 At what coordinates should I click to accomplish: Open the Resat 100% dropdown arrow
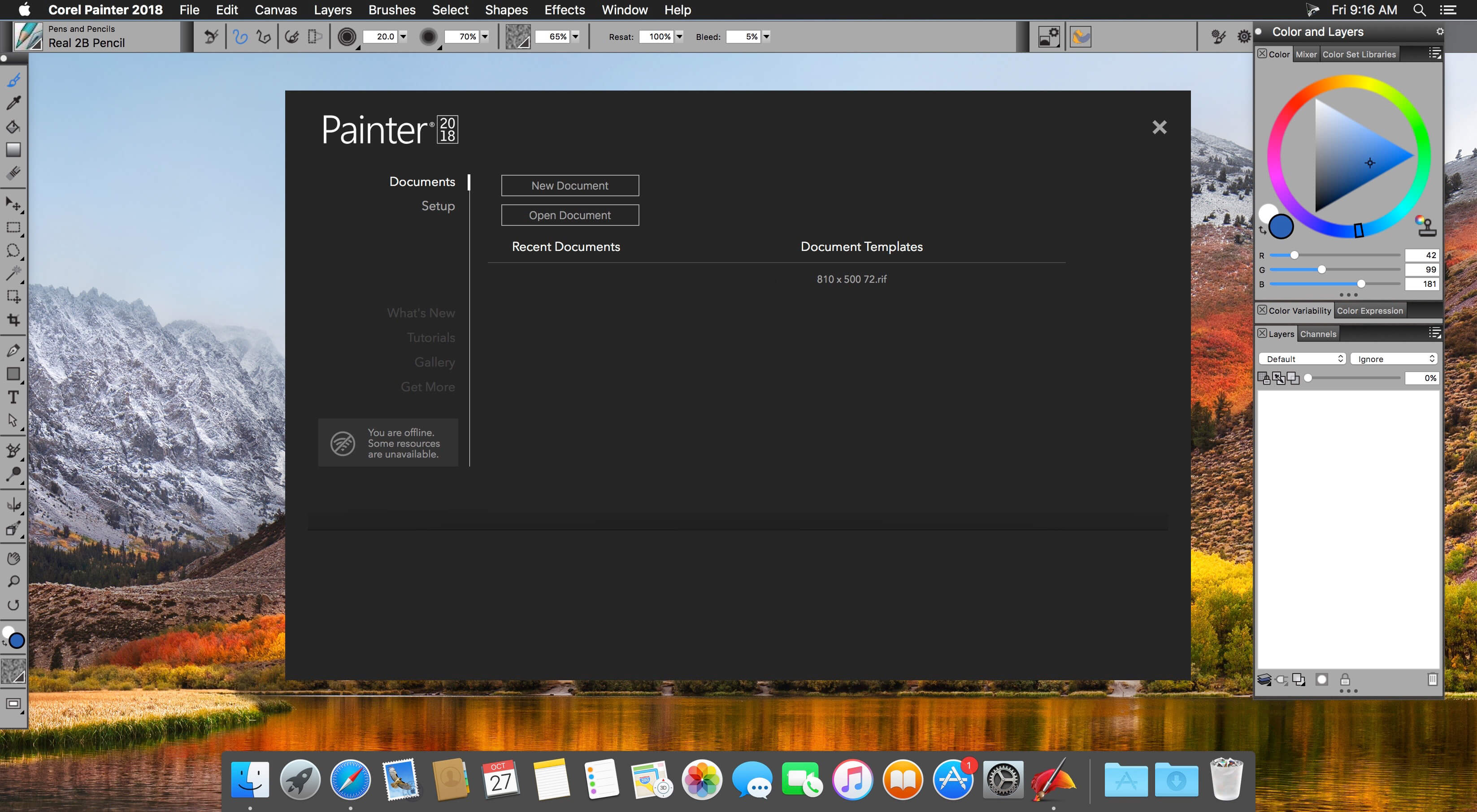tap(679, 37)
